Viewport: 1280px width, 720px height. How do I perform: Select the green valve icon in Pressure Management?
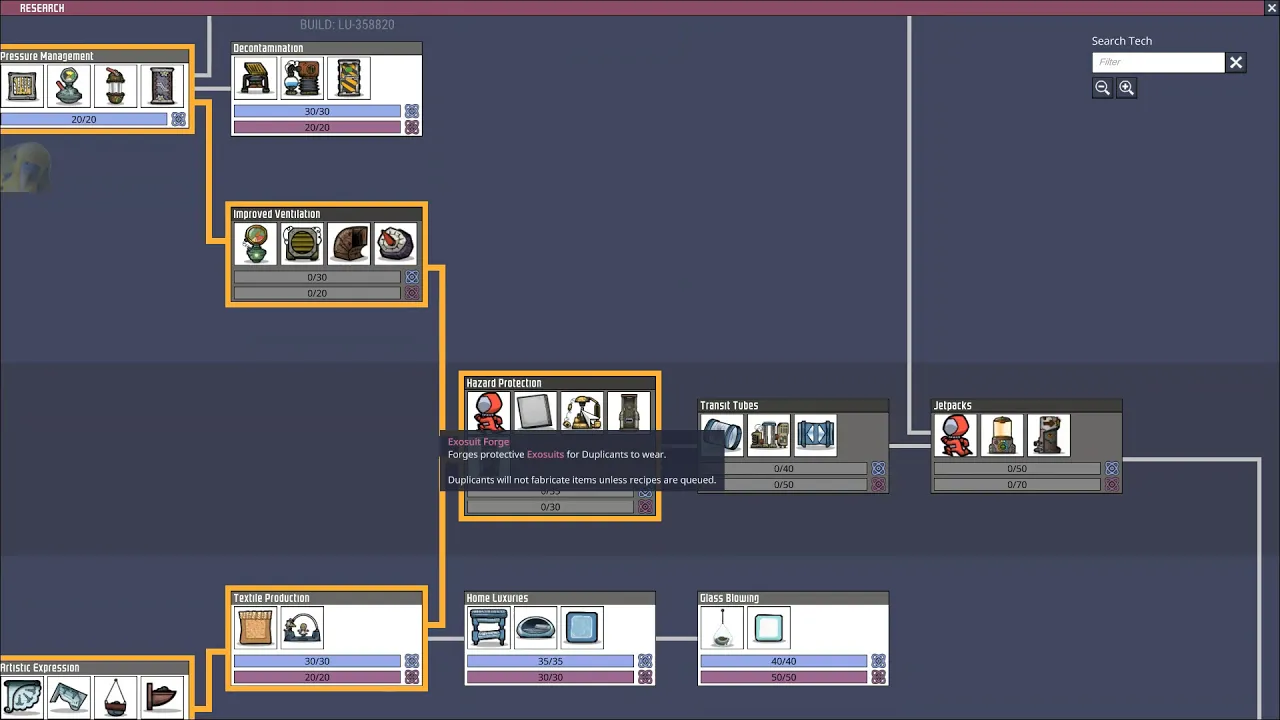pyautogui.click(x=69, y=86)
